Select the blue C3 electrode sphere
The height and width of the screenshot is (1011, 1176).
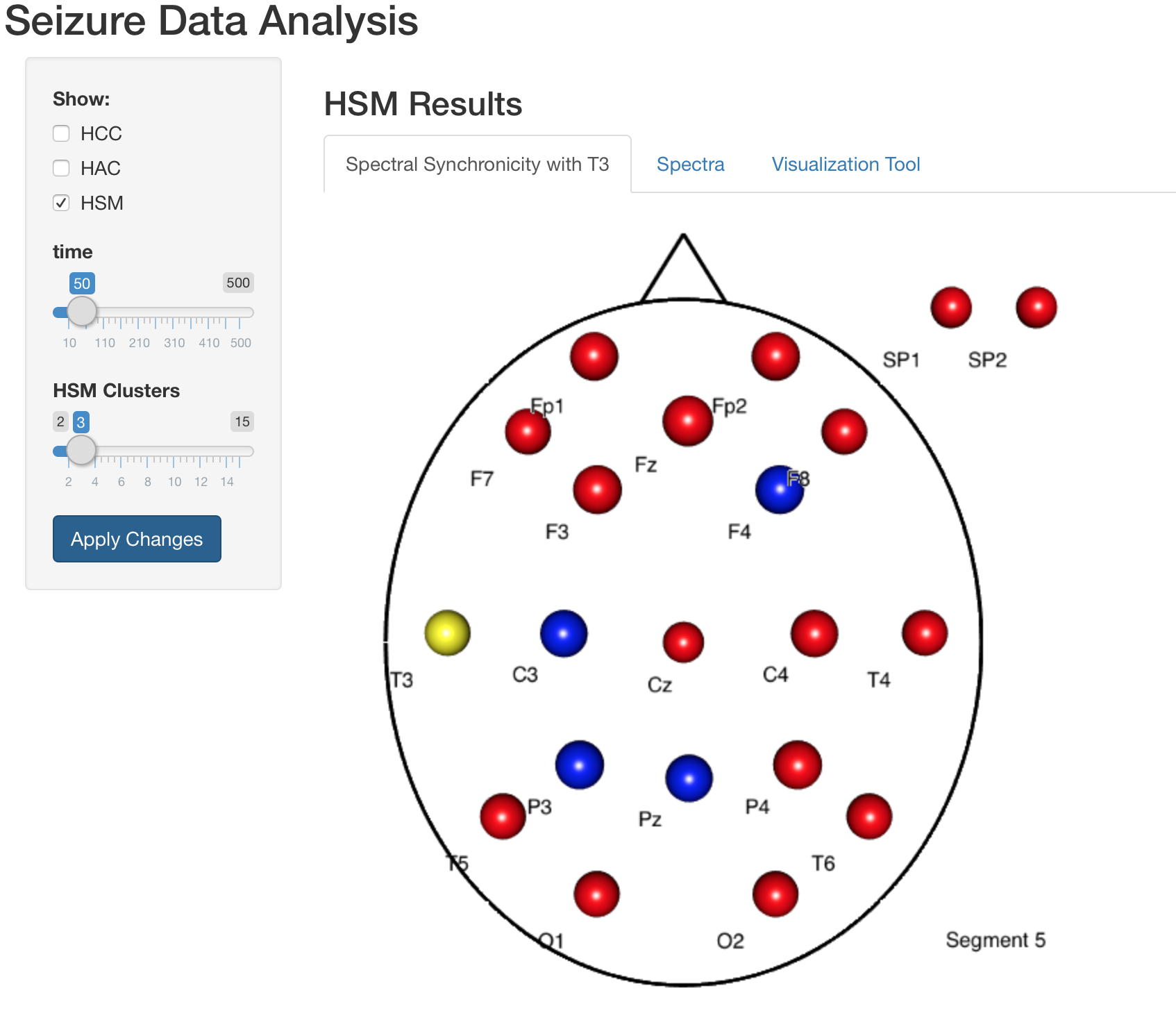click(x=564, y=633)
